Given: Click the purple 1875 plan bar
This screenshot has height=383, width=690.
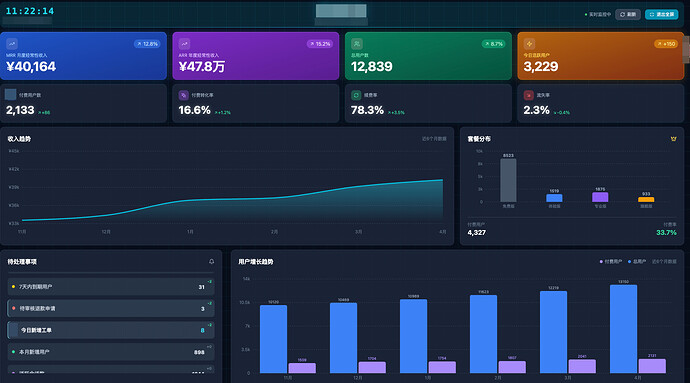Looking at the screenshot, I should [x=600, y=197].
